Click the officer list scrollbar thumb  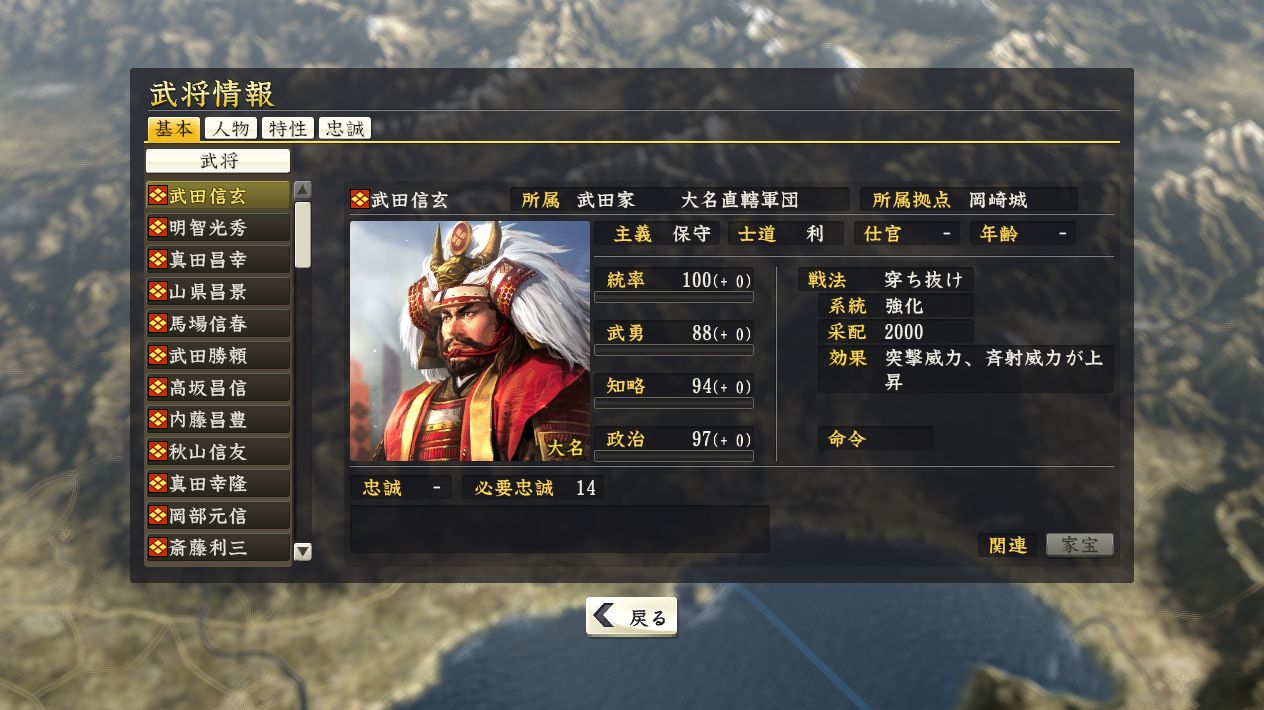point(303,235)
